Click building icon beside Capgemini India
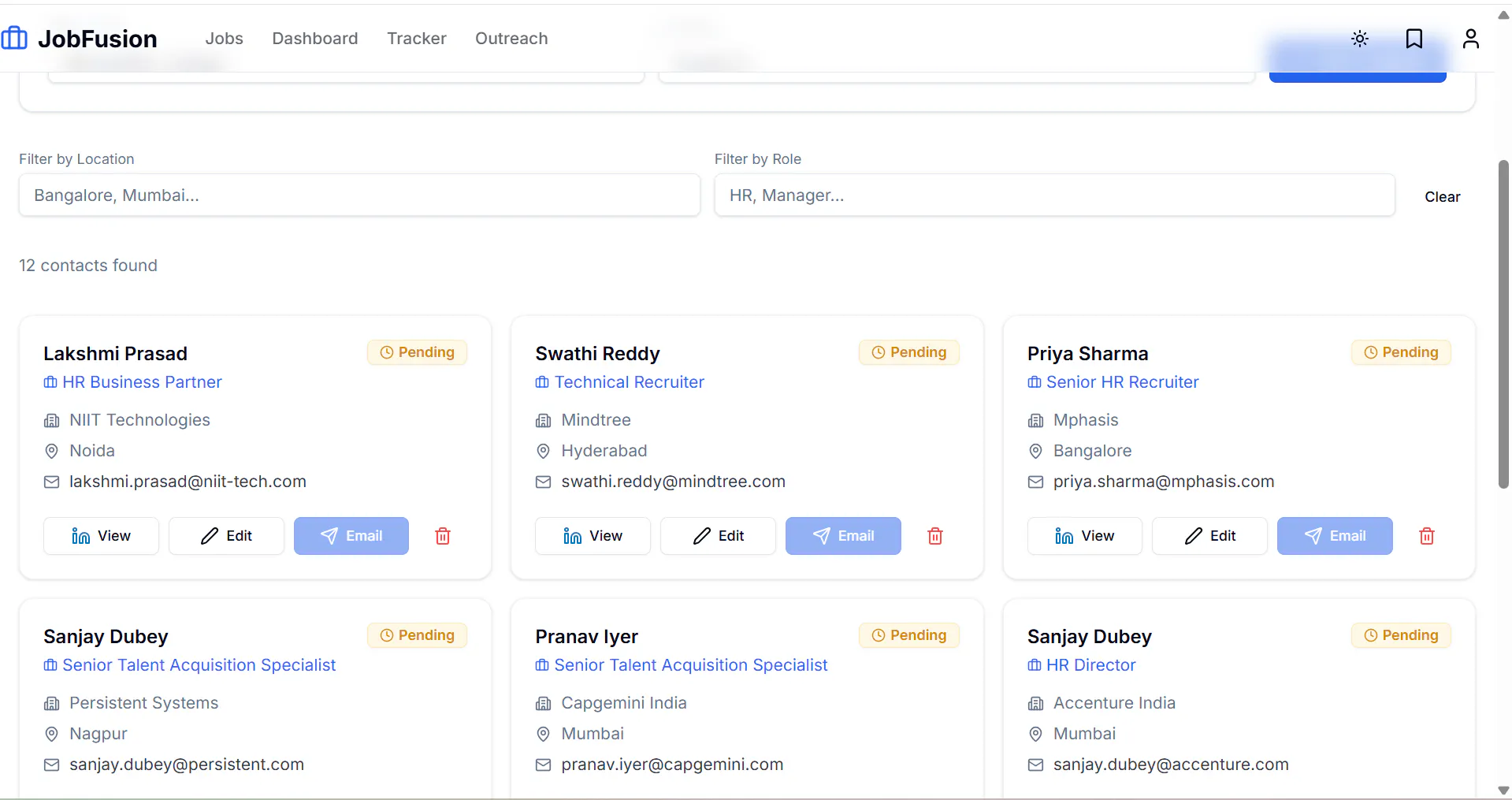This screenshot has width=1512, height=800. coord(543,704)
